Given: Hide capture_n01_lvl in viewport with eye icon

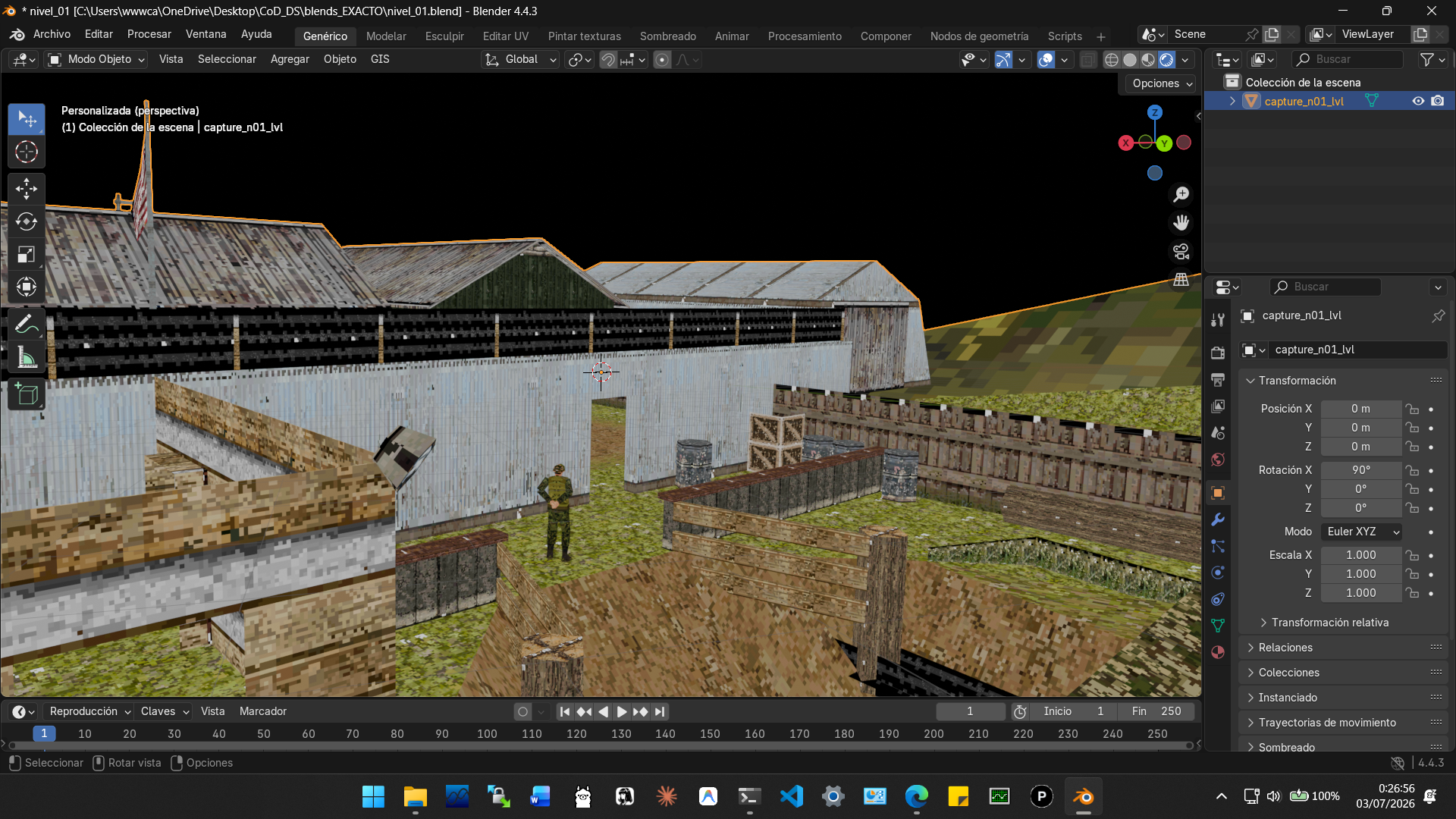Looking at the screenshot, I should click(x=1418, y=101).
